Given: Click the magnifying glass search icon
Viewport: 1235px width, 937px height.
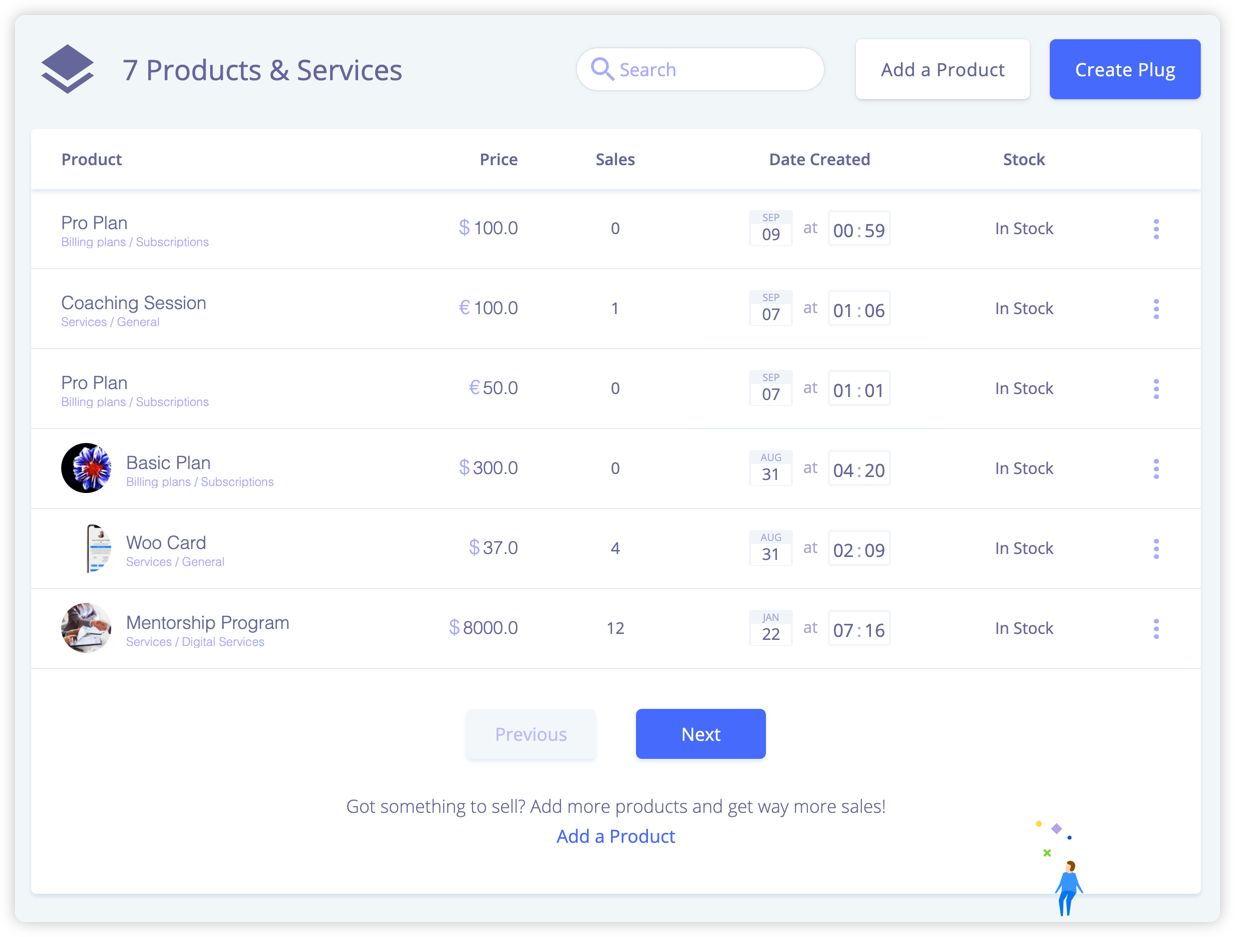Looking at the screenshot, I should point(602,69).
